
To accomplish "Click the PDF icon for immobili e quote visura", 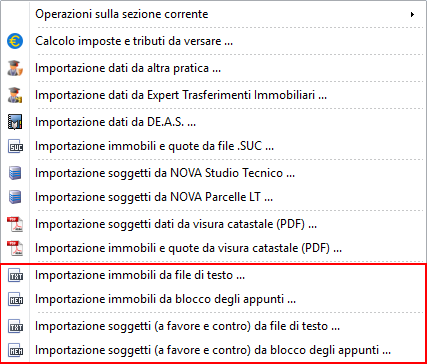I will [x=15, y=248].
